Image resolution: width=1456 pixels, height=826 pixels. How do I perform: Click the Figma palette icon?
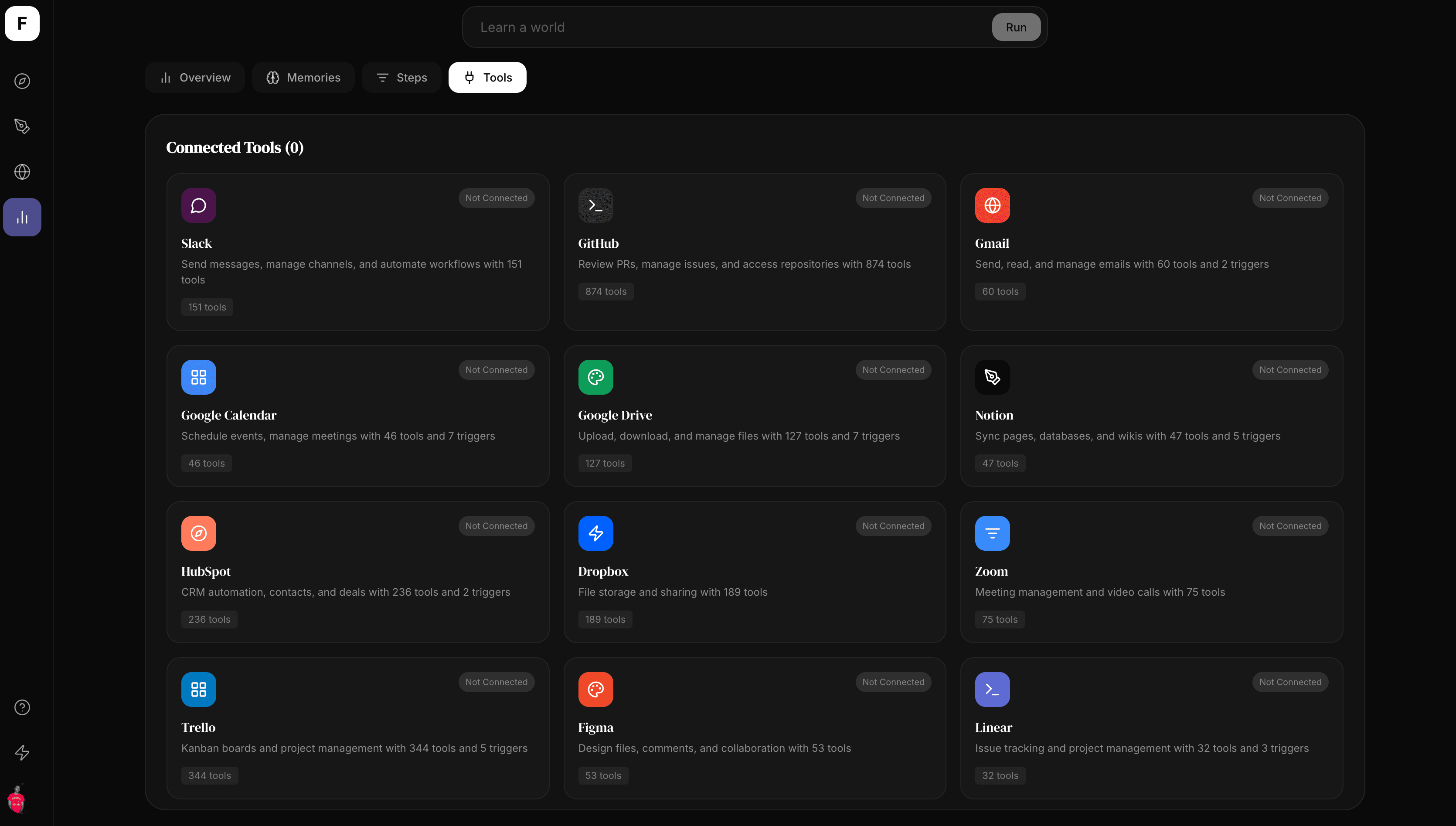click(x=595, y=689)
